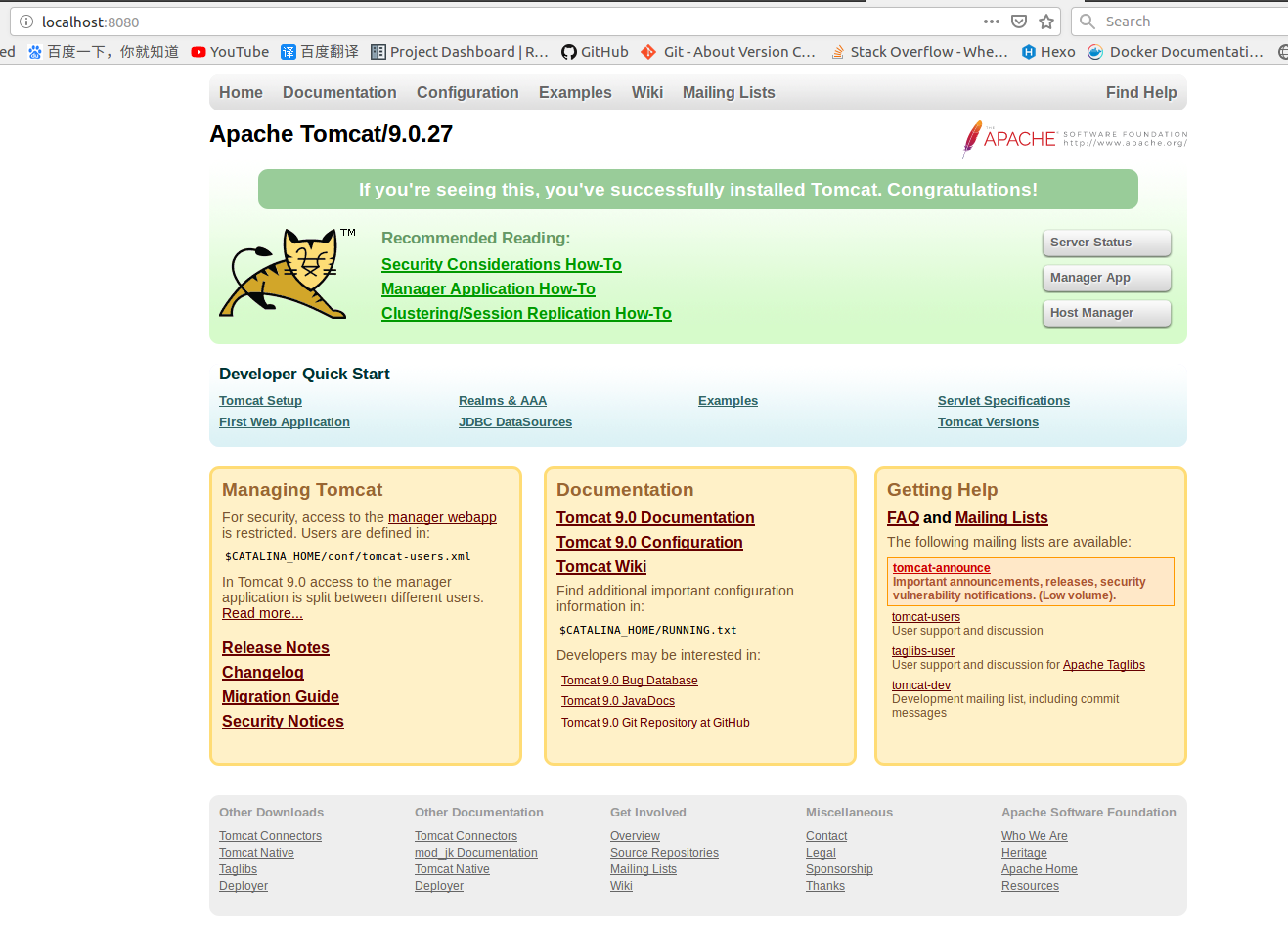
Task: Open the First Web Application link
Action: point(285,422)
